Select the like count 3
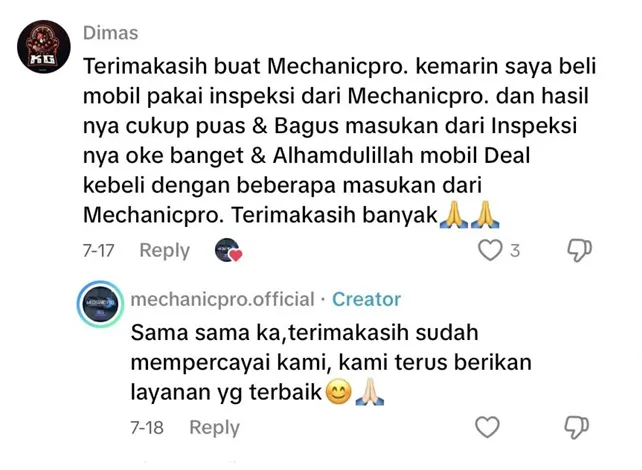 [515, 251]
